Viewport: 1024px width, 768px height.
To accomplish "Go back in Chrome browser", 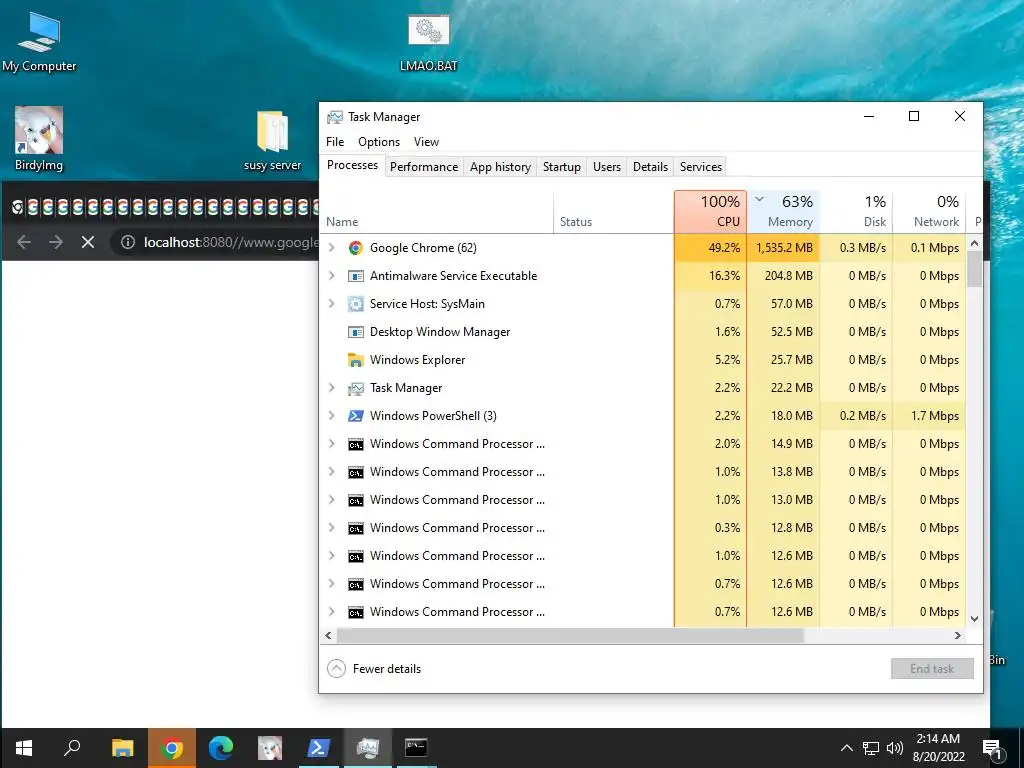I will pyautogui.click(x=24, y=242).
